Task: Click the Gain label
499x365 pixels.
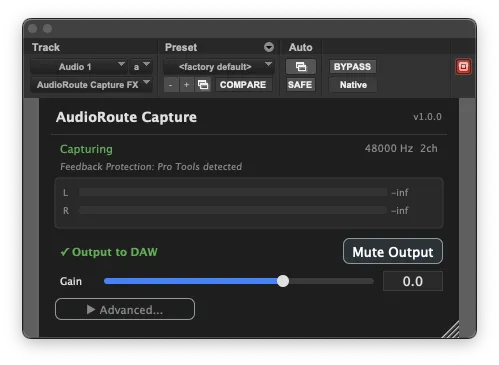Action: (x=71, y=281)
